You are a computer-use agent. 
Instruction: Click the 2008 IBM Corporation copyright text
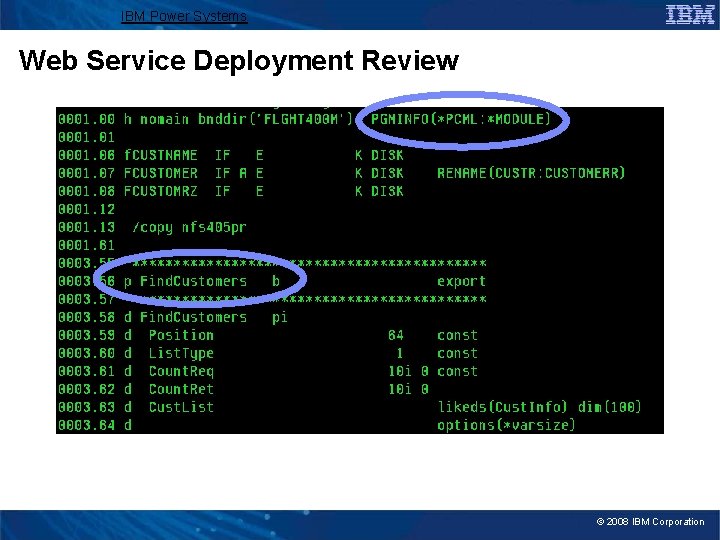650,522
